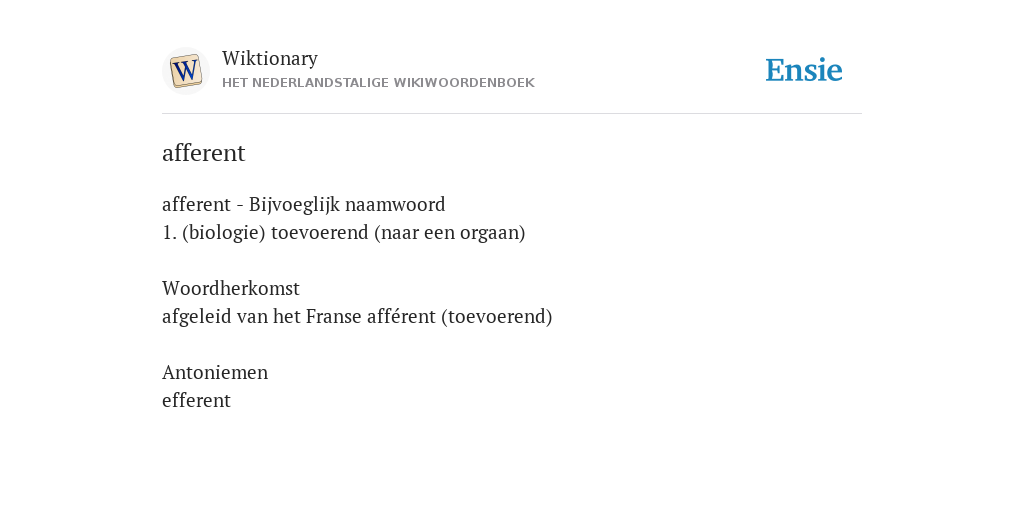Click the 'Woordherkomst' section label
The height and width of the screenshot is (512, 1024).
click(231, 288)
